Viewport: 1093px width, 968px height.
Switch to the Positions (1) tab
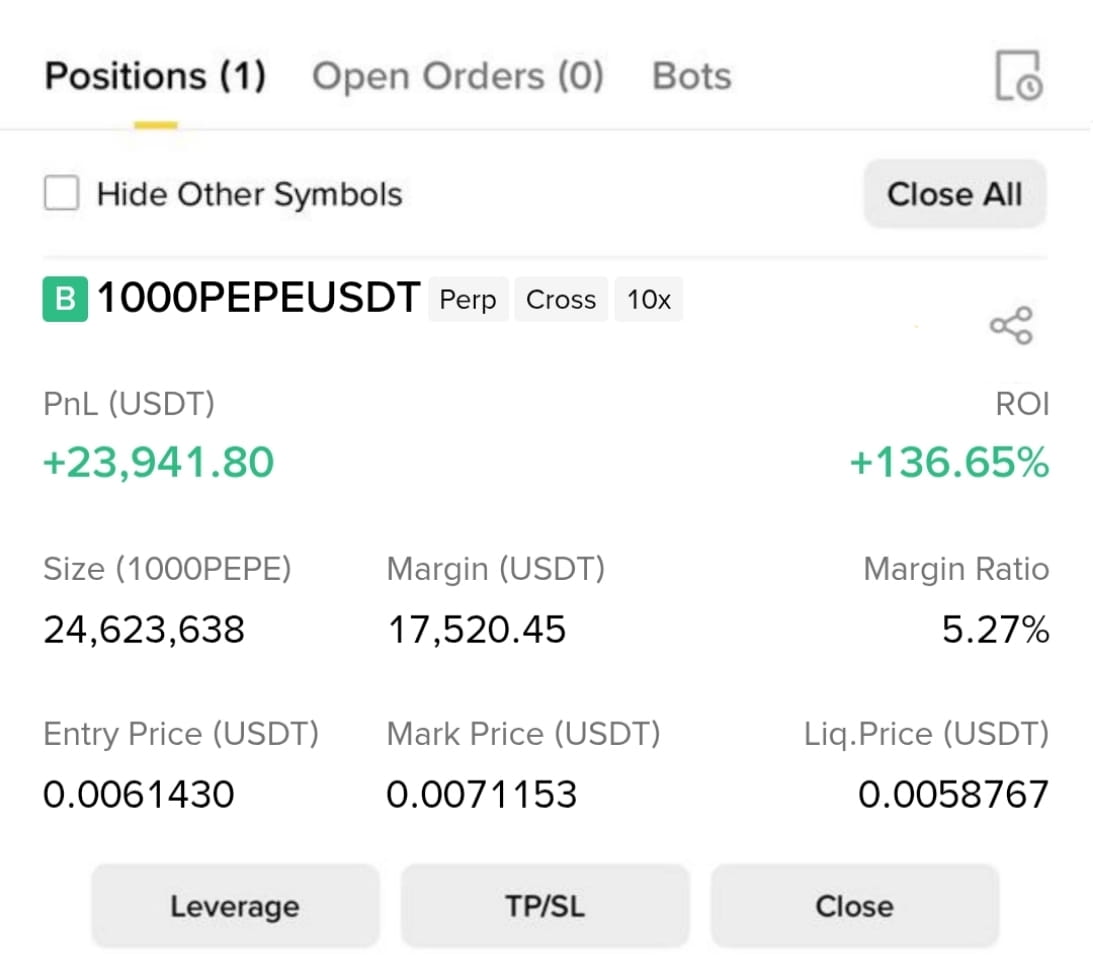[x=155, y=75]
